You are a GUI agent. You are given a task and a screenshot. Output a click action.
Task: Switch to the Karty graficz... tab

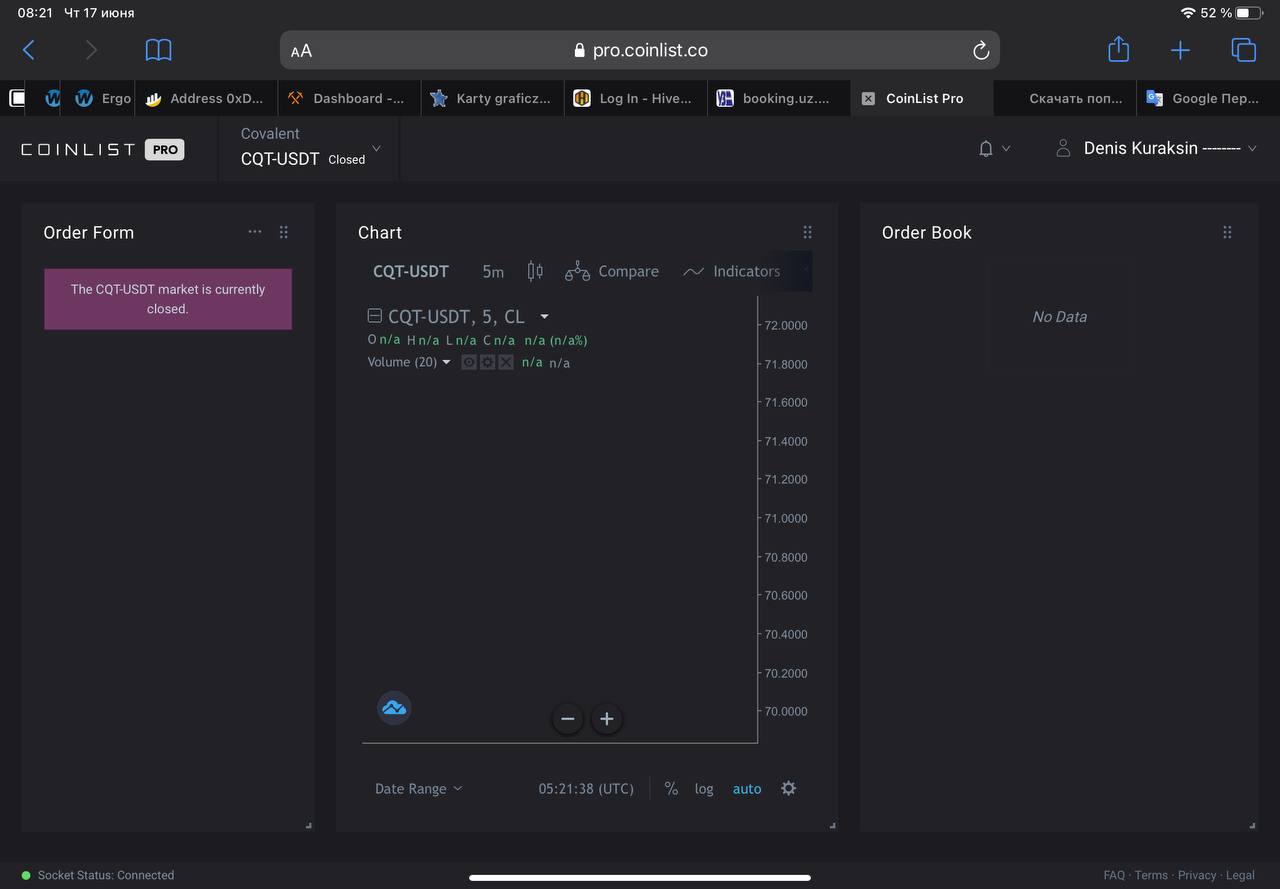[492, 98]
